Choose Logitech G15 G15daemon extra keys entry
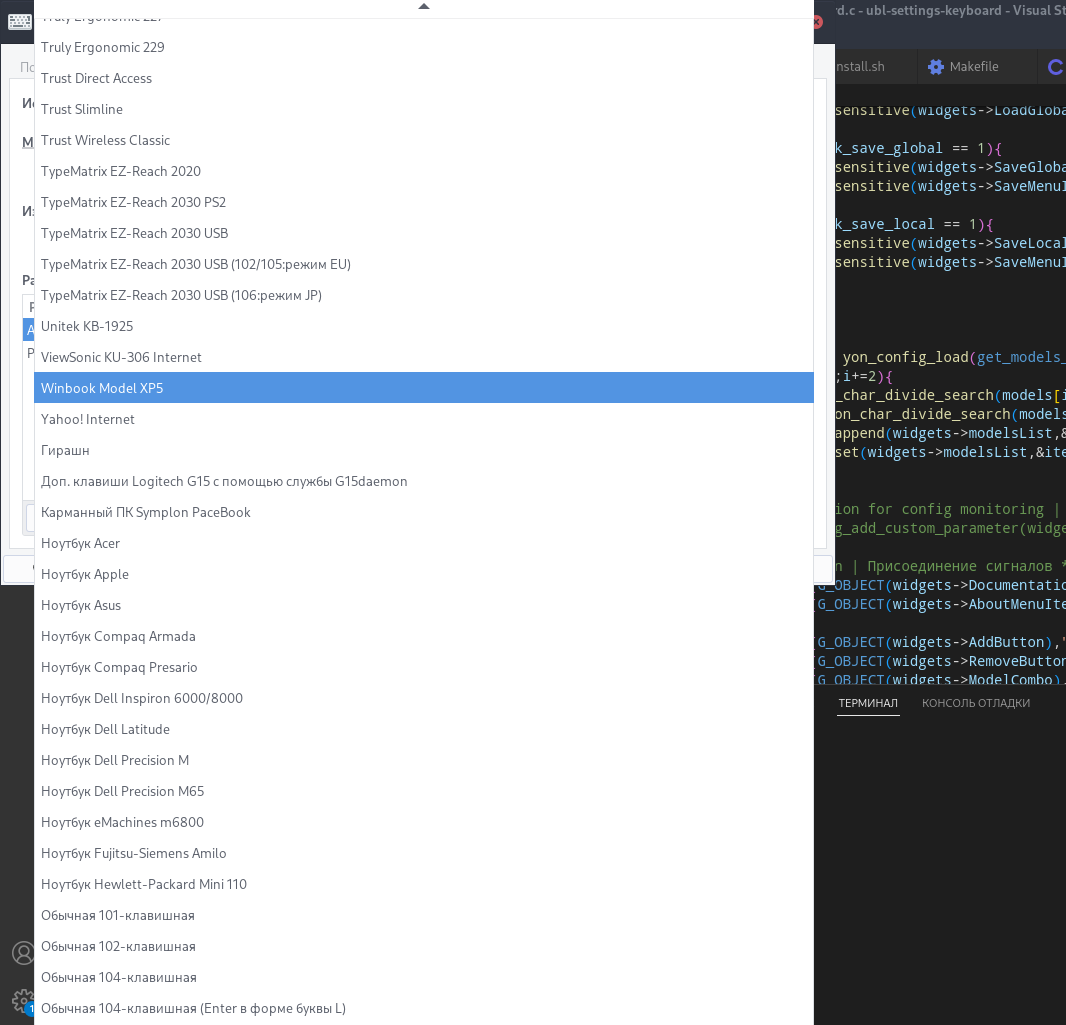Screen dimensions: 1066x1025 click(x=424, y=481)
